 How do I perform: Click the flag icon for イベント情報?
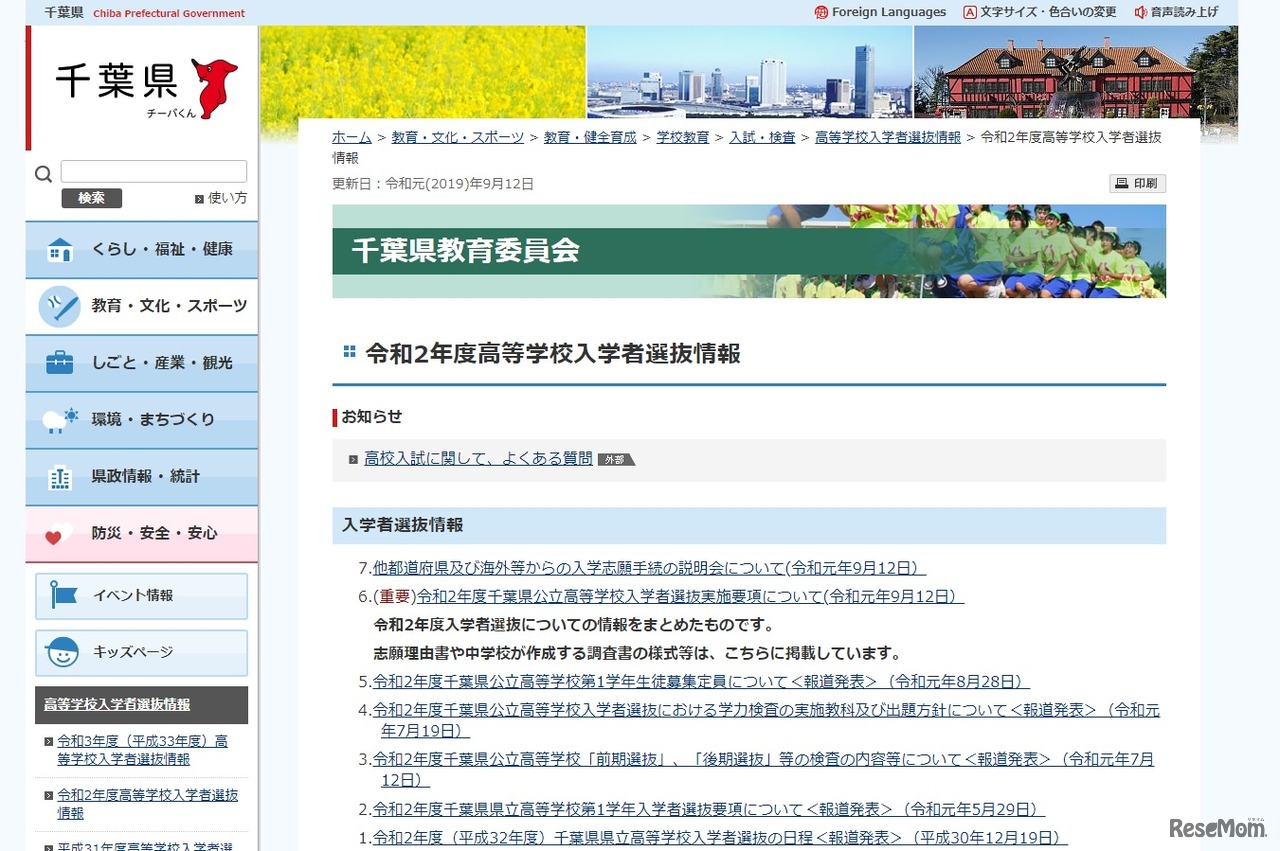(63, 596)
